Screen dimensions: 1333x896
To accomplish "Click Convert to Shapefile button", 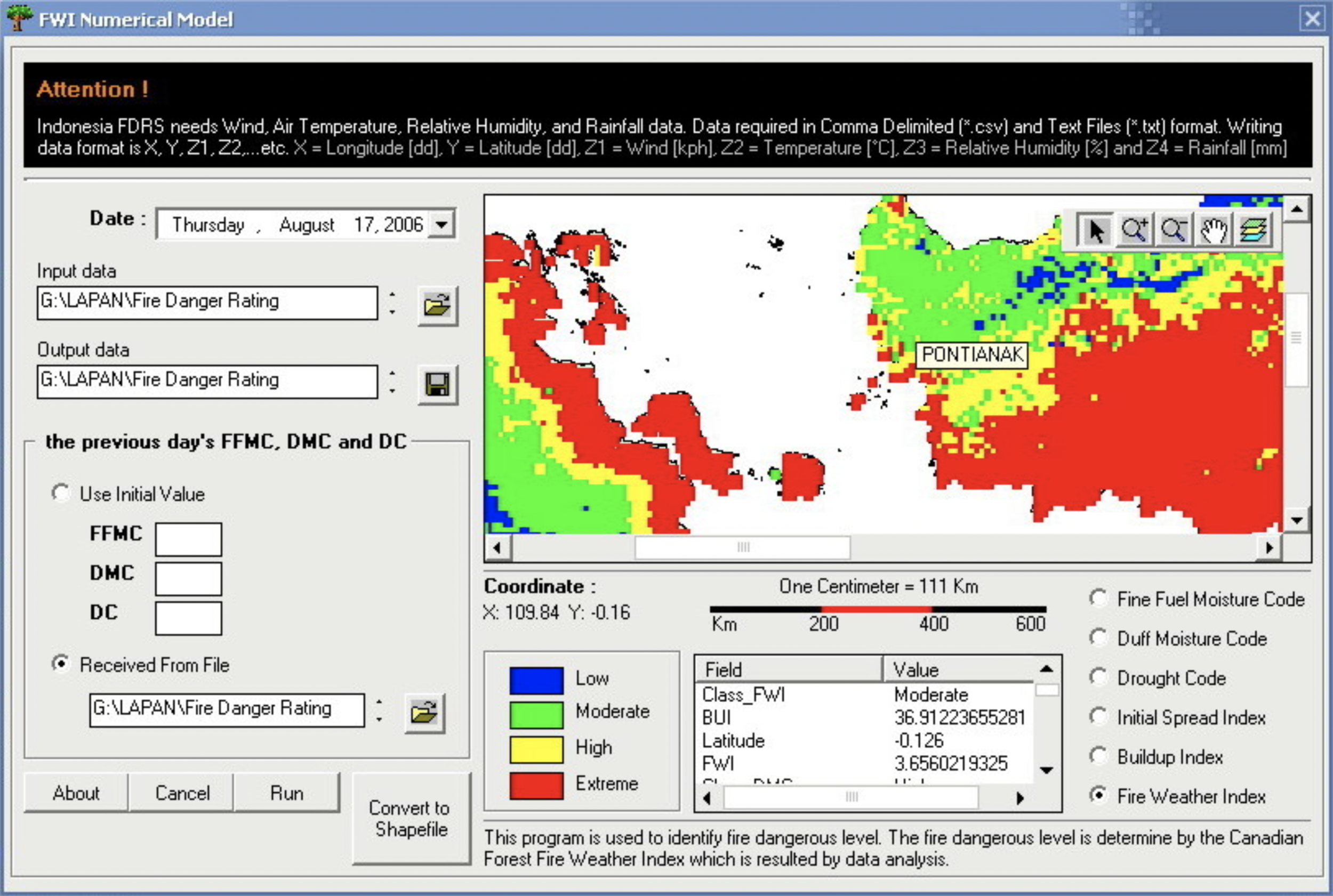I will tap(411, 818).
